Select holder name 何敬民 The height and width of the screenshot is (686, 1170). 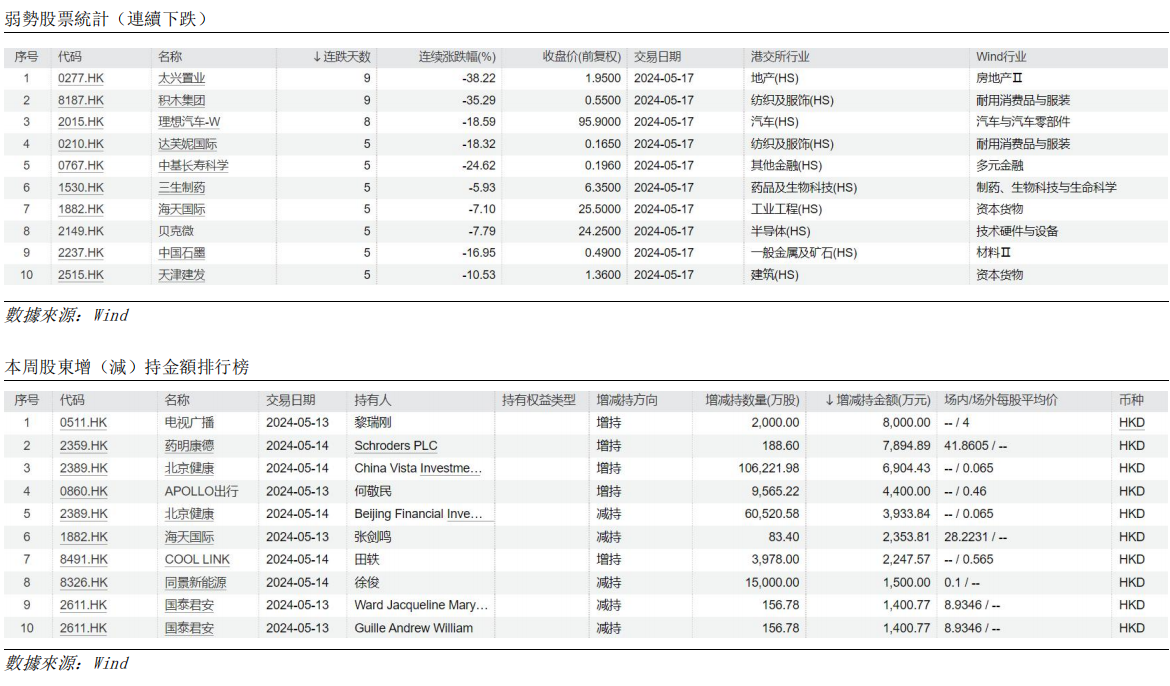coord(372,491)
